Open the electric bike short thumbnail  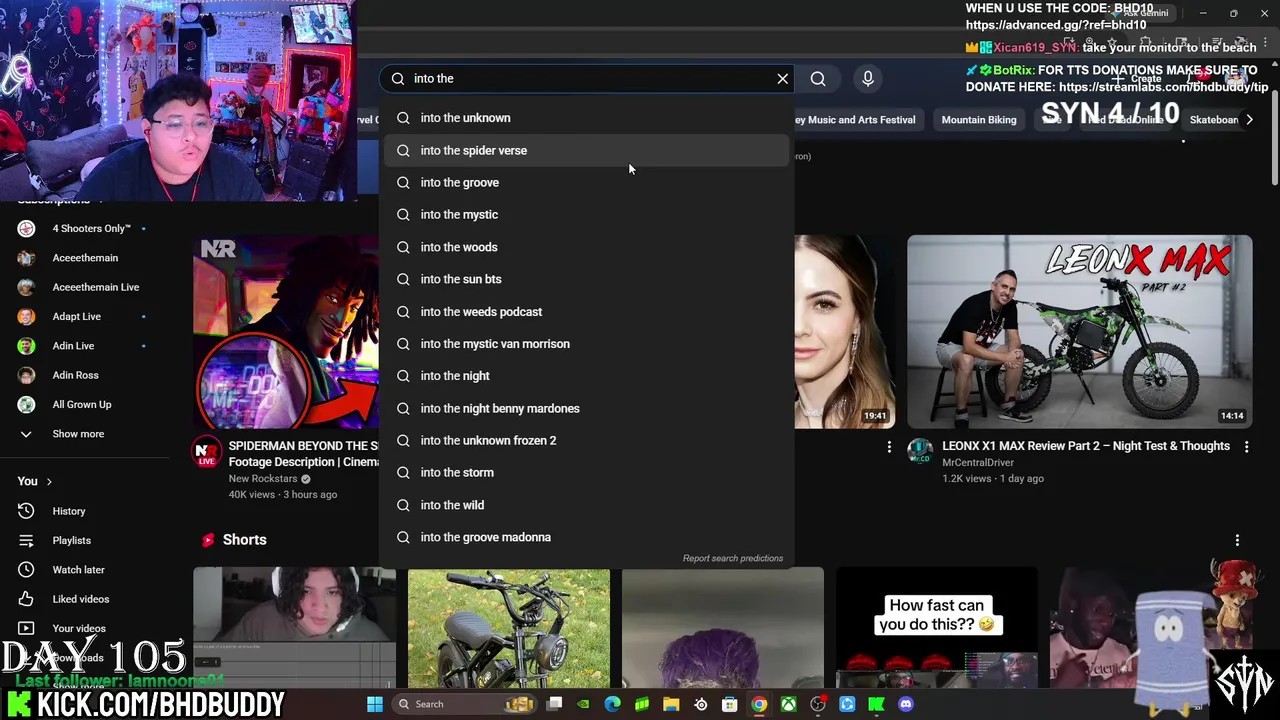(x=509, y=629)
